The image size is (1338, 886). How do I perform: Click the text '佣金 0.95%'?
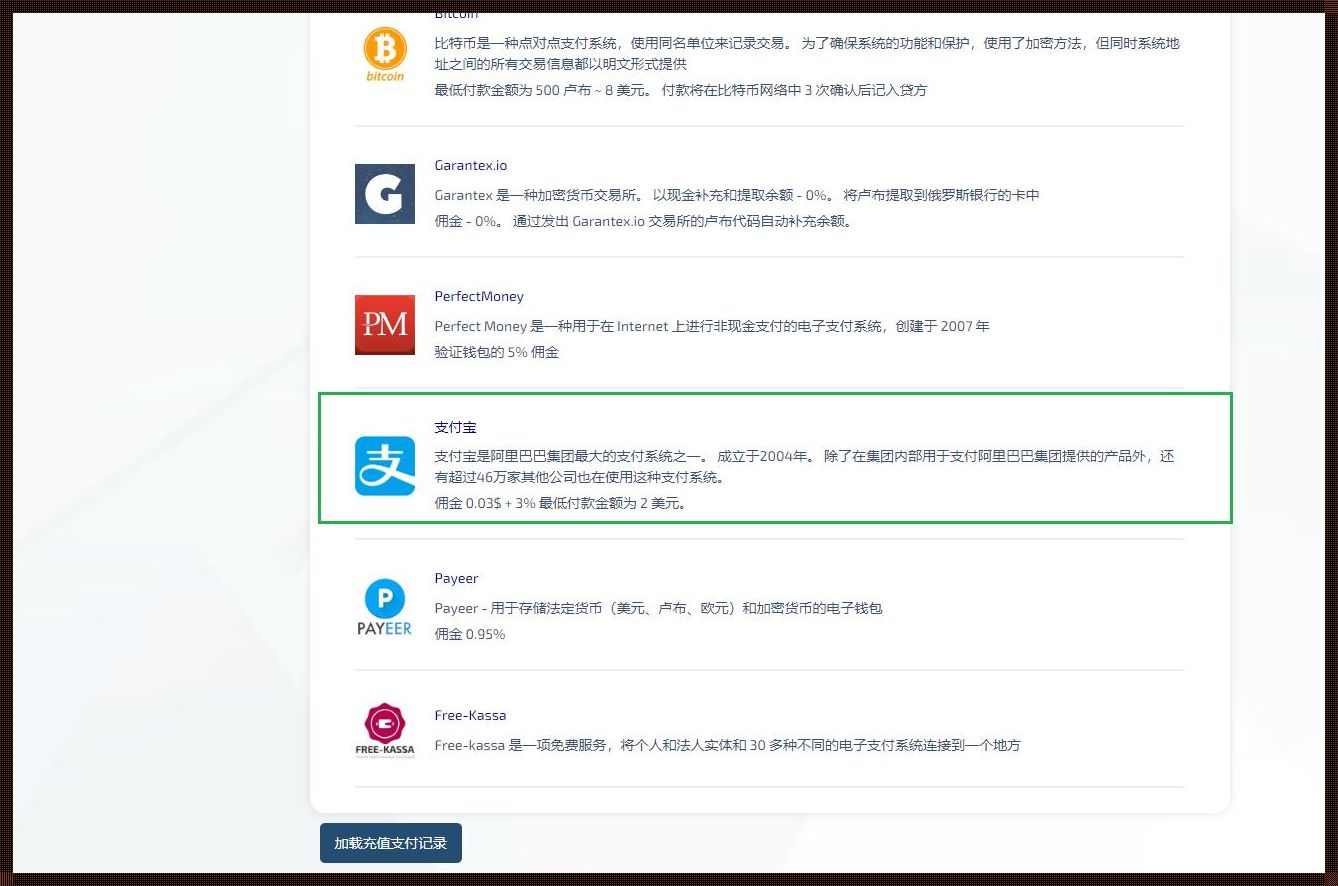point(470,634)
